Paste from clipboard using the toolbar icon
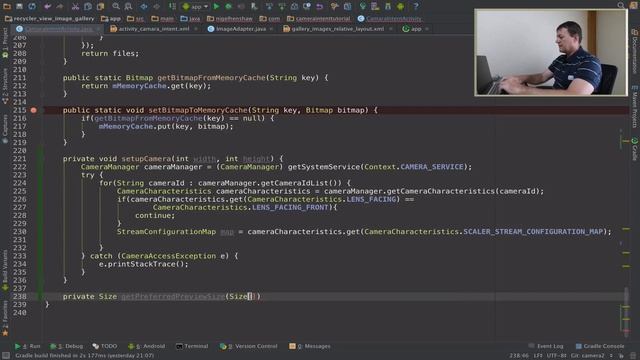Screen dimensions: 640x360 [100, 6]
